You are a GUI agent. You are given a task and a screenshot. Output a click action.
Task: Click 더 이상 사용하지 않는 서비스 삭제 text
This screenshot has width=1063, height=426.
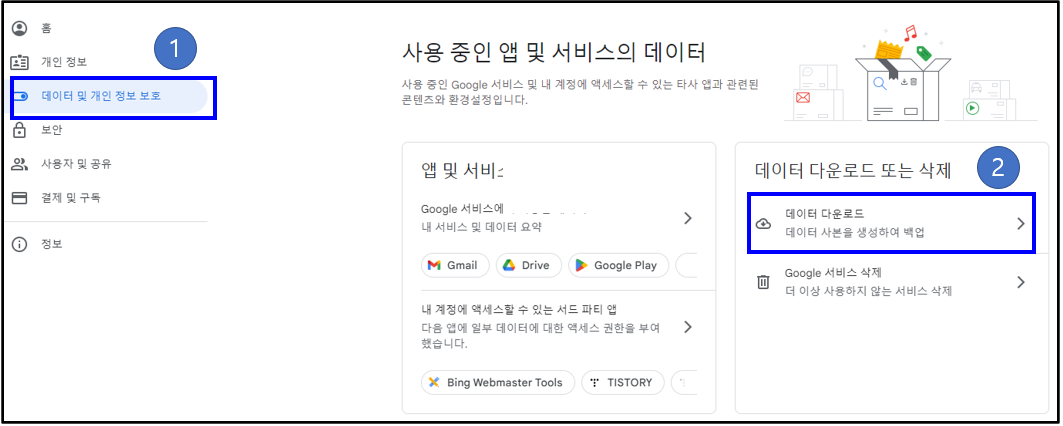(868, 292)
